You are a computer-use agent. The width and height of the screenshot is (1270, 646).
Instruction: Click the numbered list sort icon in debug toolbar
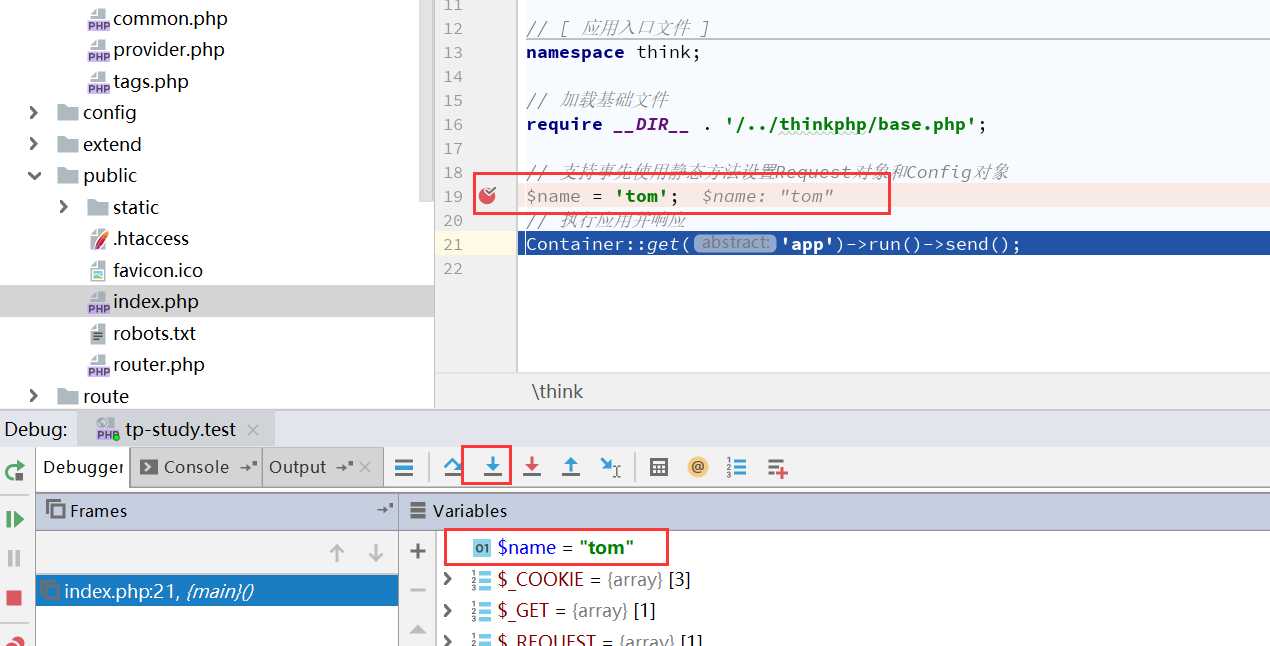coord(737,467)
